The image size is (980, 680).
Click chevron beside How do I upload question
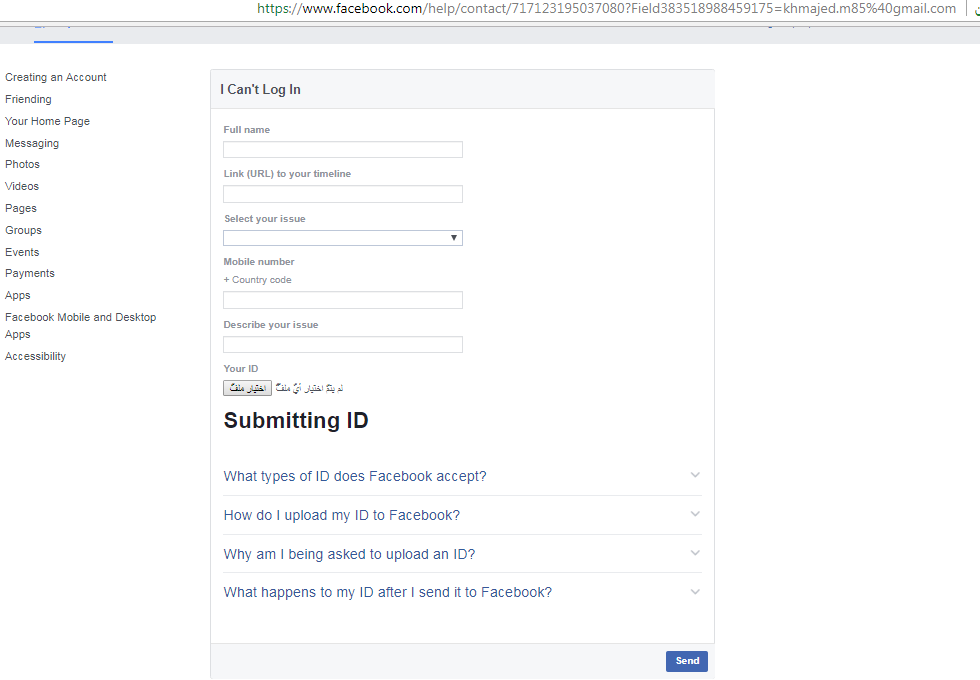[x=695, y=514]
